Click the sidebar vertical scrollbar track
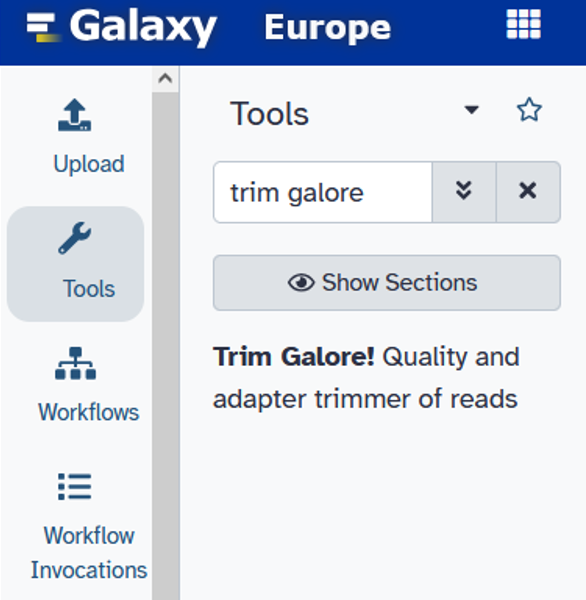Viewport: 586px width, 600px height. [x=165, y=344]
